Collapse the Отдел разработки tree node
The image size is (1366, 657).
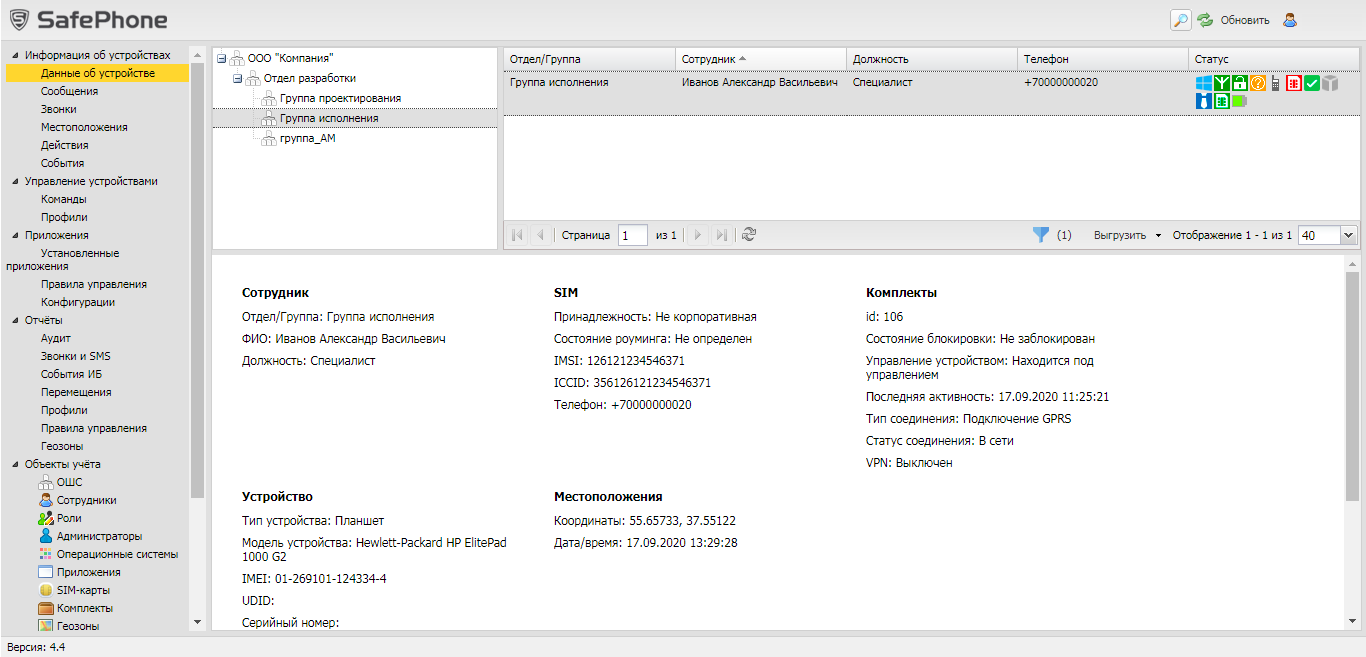(x=238, y=78)
